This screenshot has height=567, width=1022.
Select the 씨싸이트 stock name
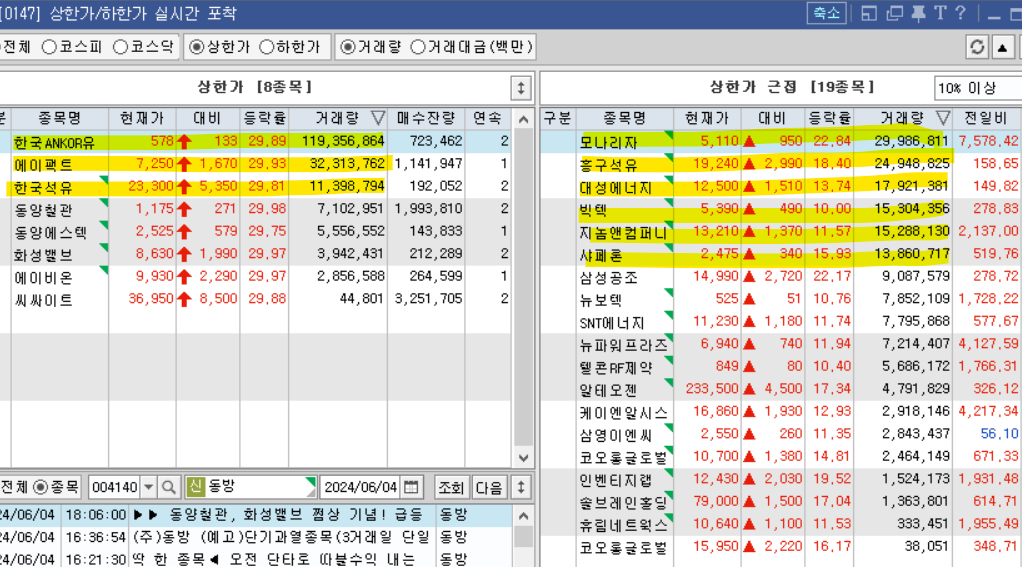click(x=43, y=300)
